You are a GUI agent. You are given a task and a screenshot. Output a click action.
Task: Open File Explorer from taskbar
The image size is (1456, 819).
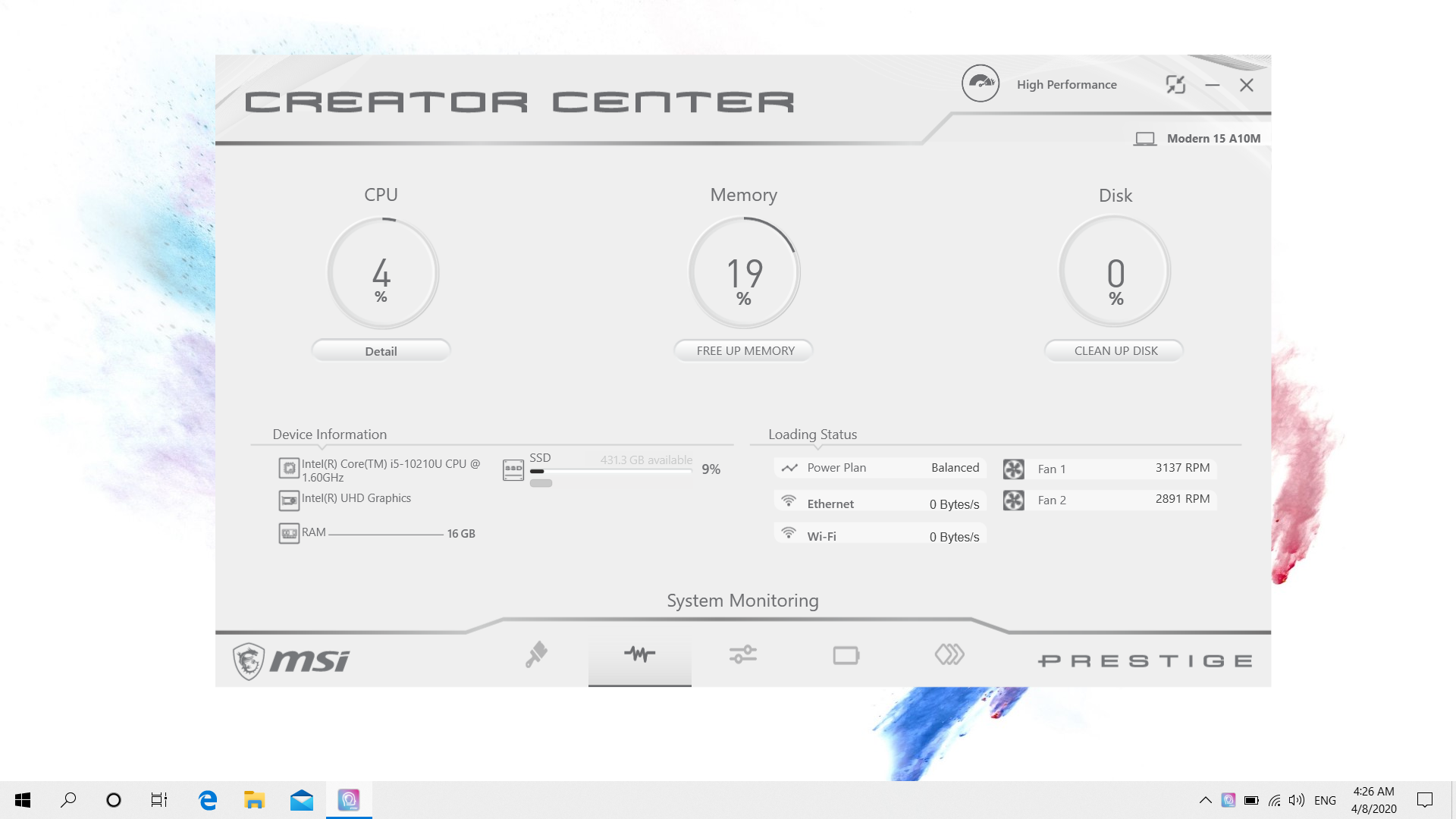[x=254, y=800]
